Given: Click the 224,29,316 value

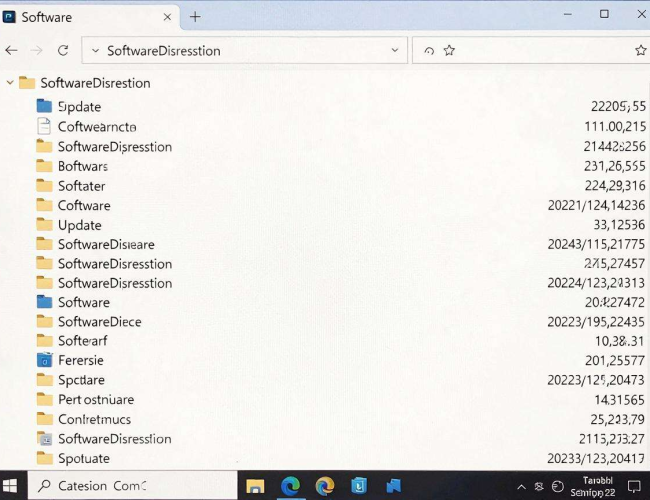Looking at the screenshot, I should pyautogui.click(x=615, y=186).
